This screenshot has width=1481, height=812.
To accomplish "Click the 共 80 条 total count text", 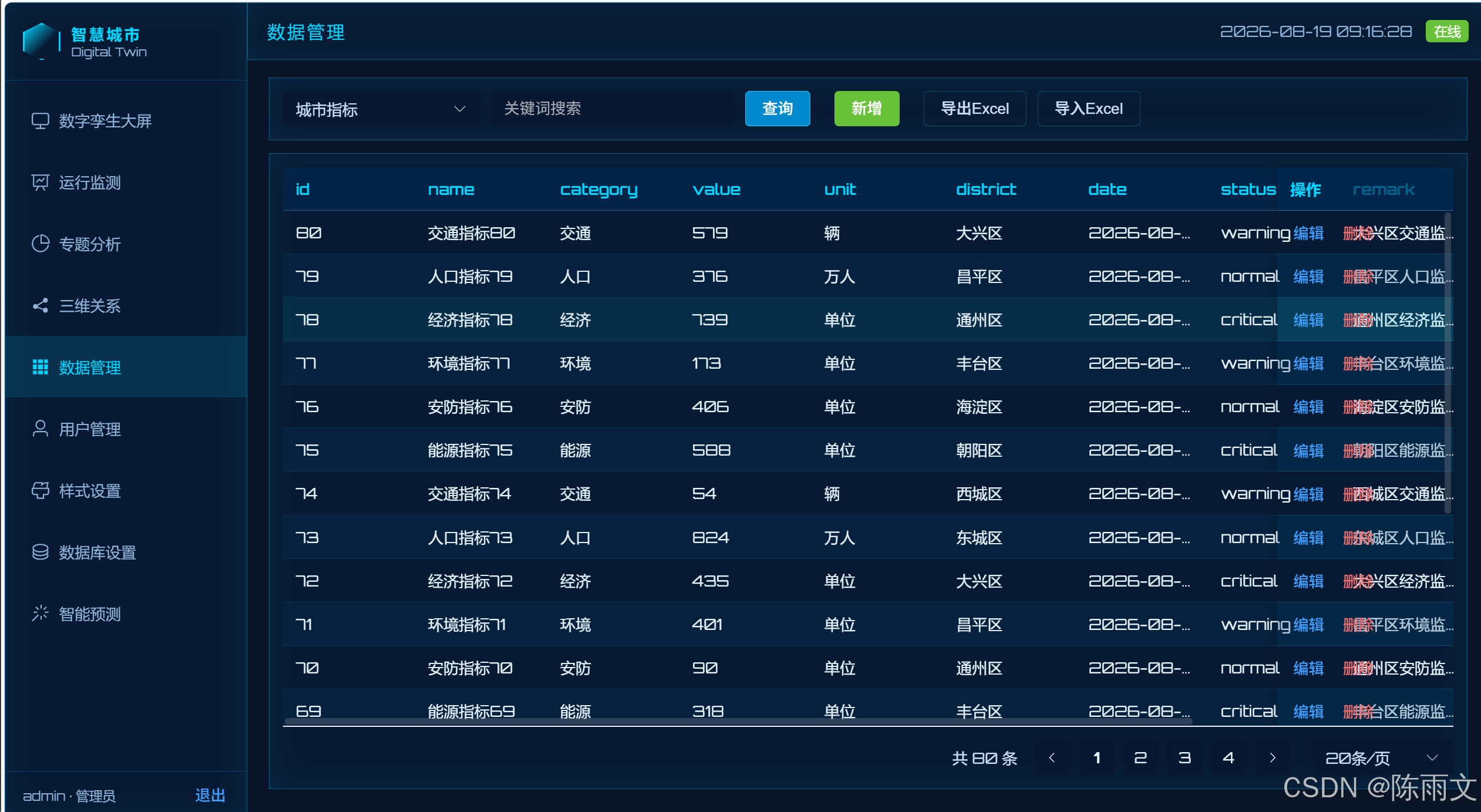I will click(985, 758).
